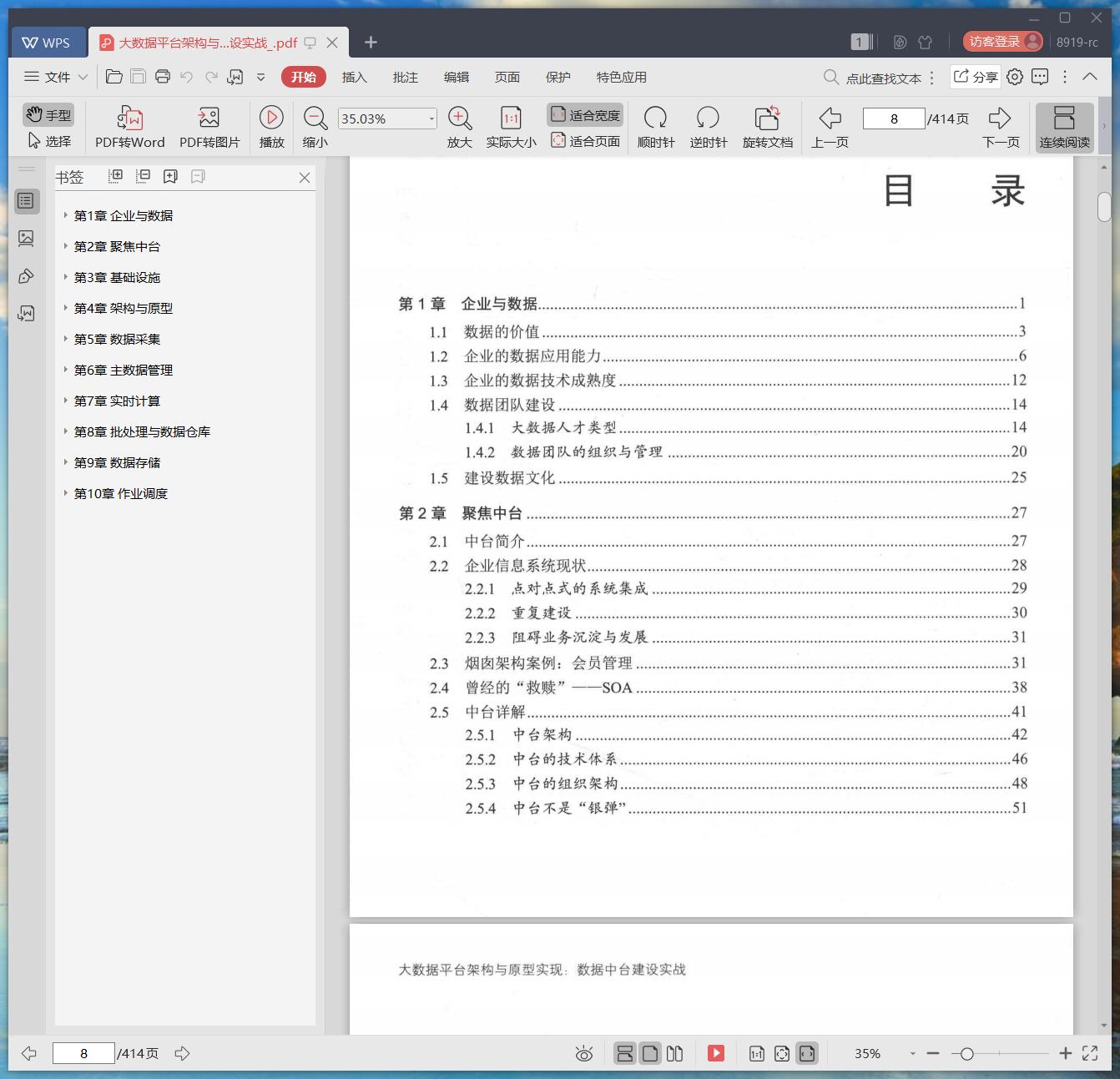The width and height of the screenshot is (1120, 1079).
Task: Toggle fit page mode
Action: click(585, 141)
